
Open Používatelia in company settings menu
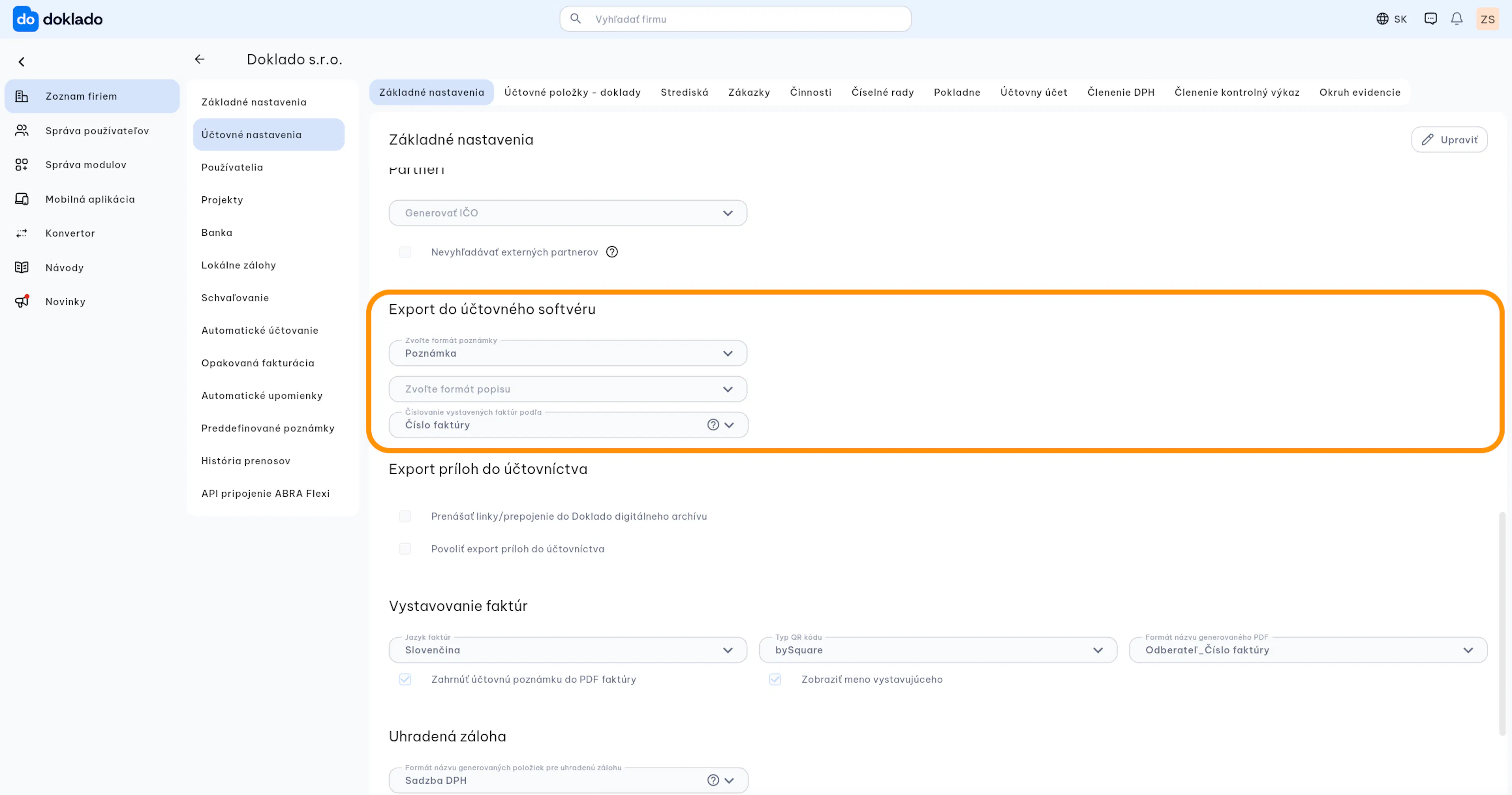pyautogui.click(x=268, y=167)
